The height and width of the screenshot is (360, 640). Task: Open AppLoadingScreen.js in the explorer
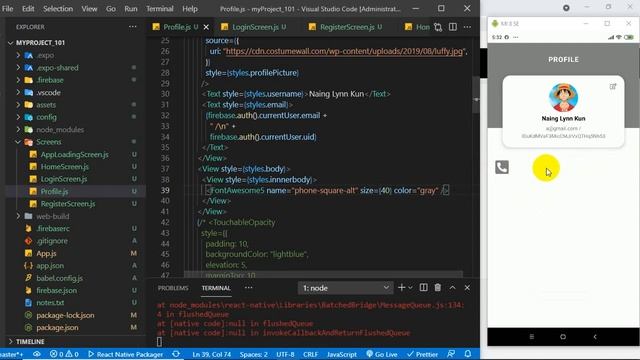coord(74,154)
